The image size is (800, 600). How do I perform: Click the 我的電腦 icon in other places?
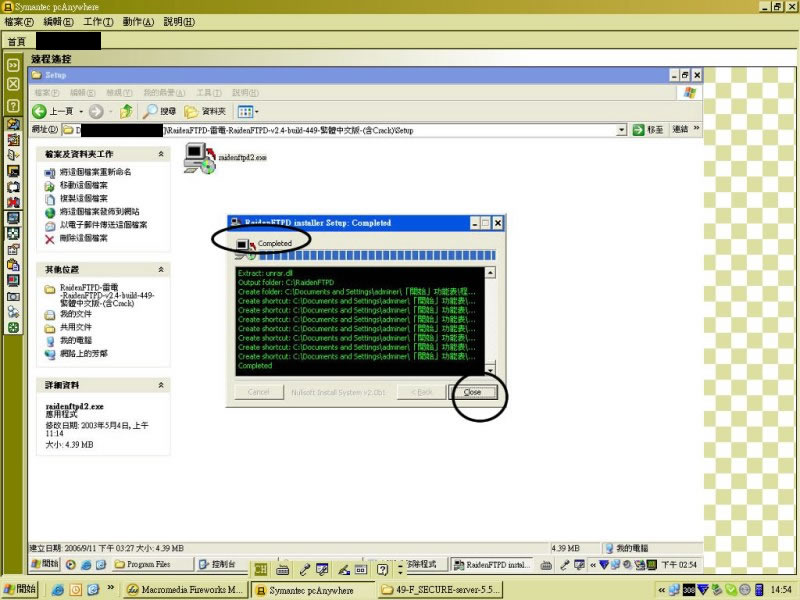50,341
